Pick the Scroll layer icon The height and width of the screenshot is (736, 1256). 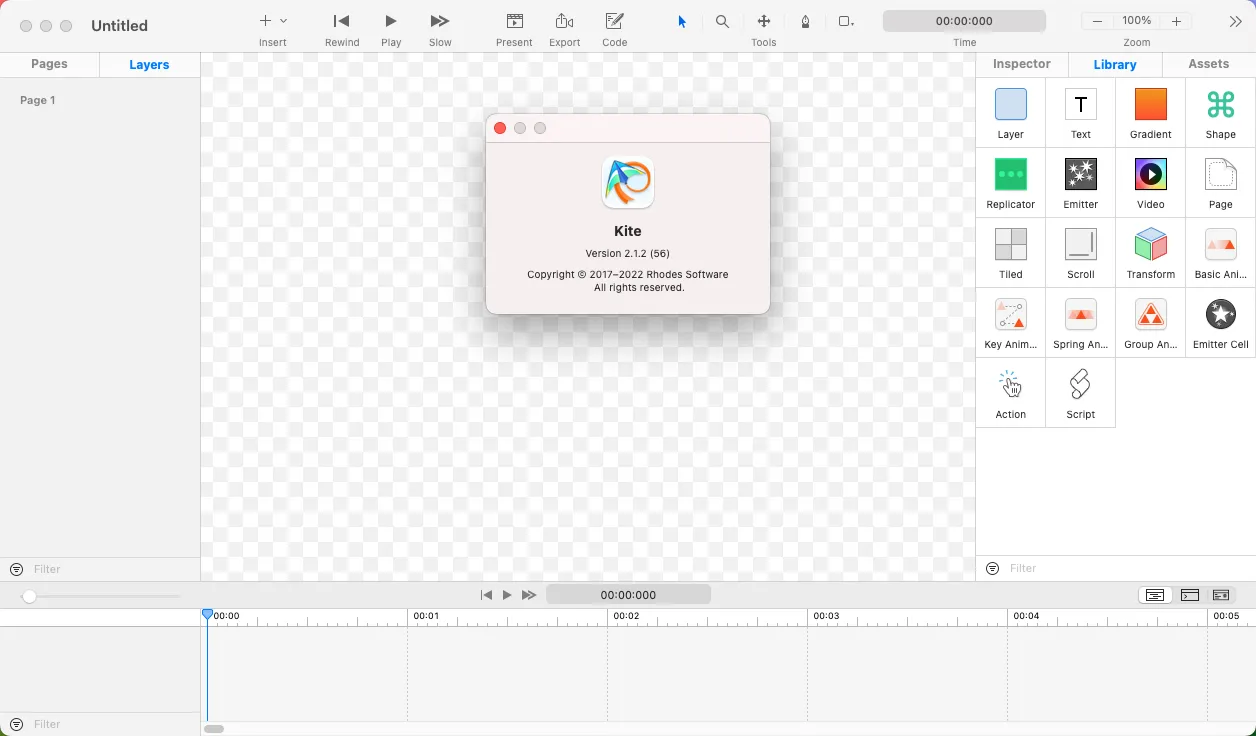[x=1080, y=245]
